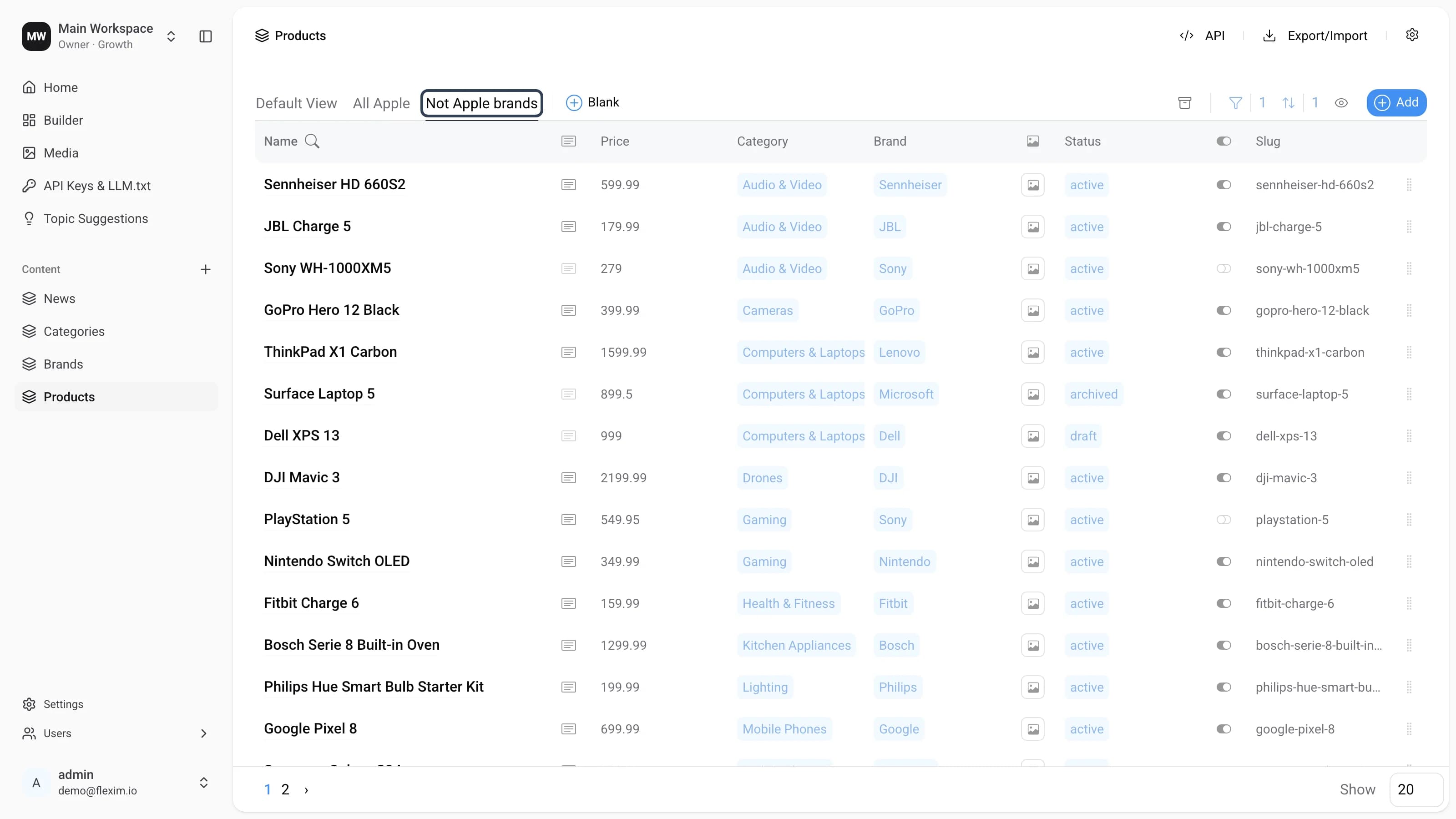
Task: Toggle the switch for Surface Laptop 5
Action: pyautogui.click(x=1223, y=394)
